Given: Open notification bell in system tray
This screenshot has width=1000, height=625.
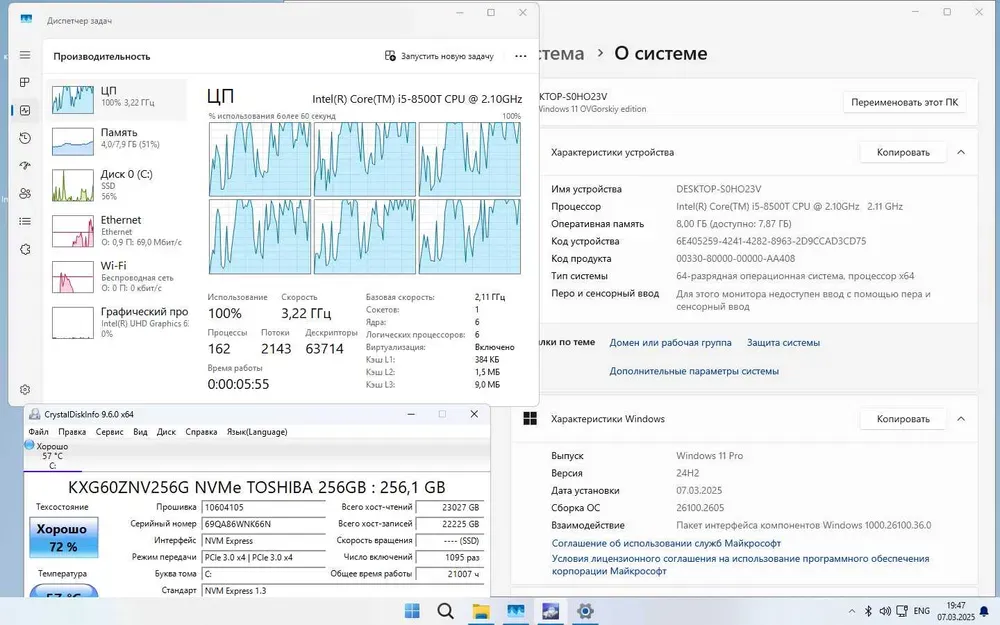Looking at the screenshot, I should click(984, 611).
